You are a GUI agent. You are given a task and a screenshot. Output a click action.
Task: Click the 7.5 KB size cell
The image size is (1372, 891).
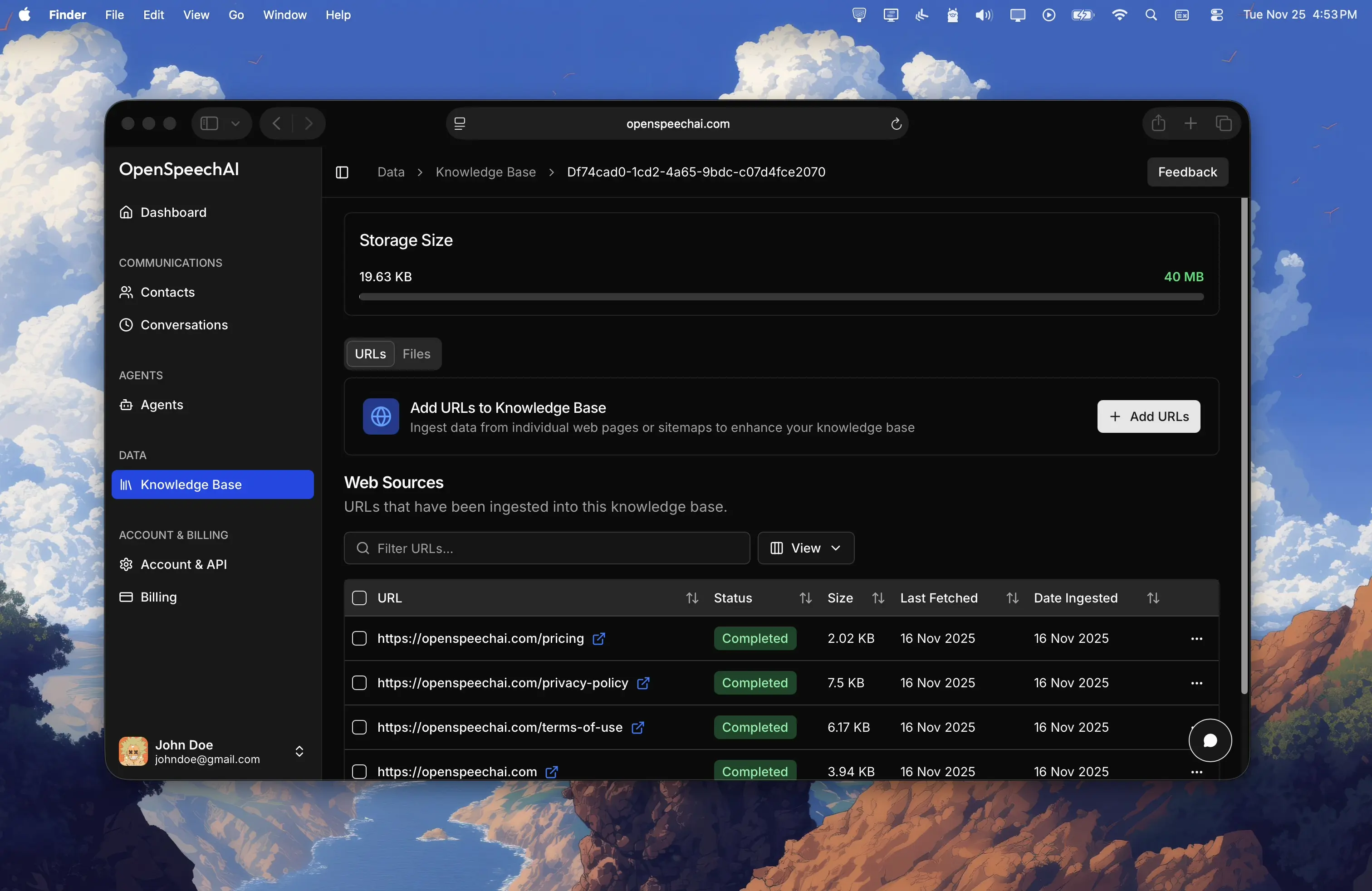[x=845, y=683]
